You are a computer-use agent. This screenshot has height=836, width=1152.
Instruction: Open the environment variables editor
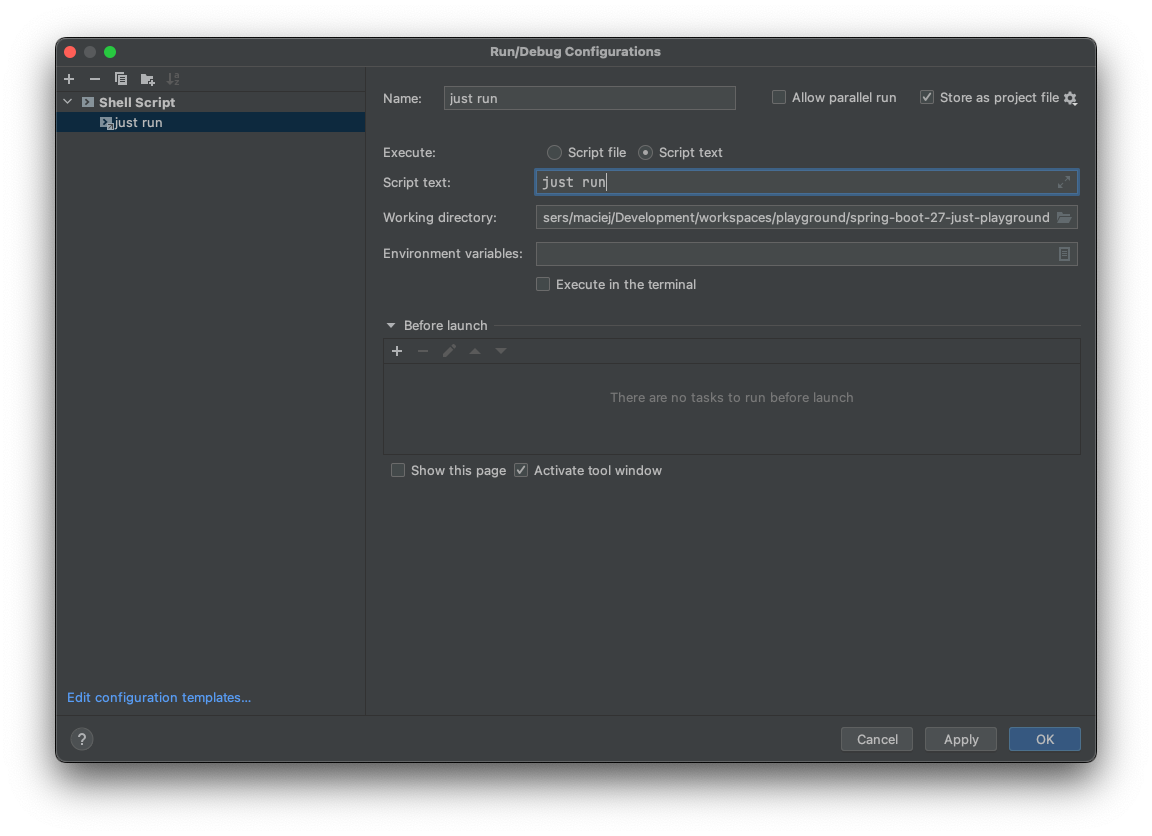(x=1065, y=254)
